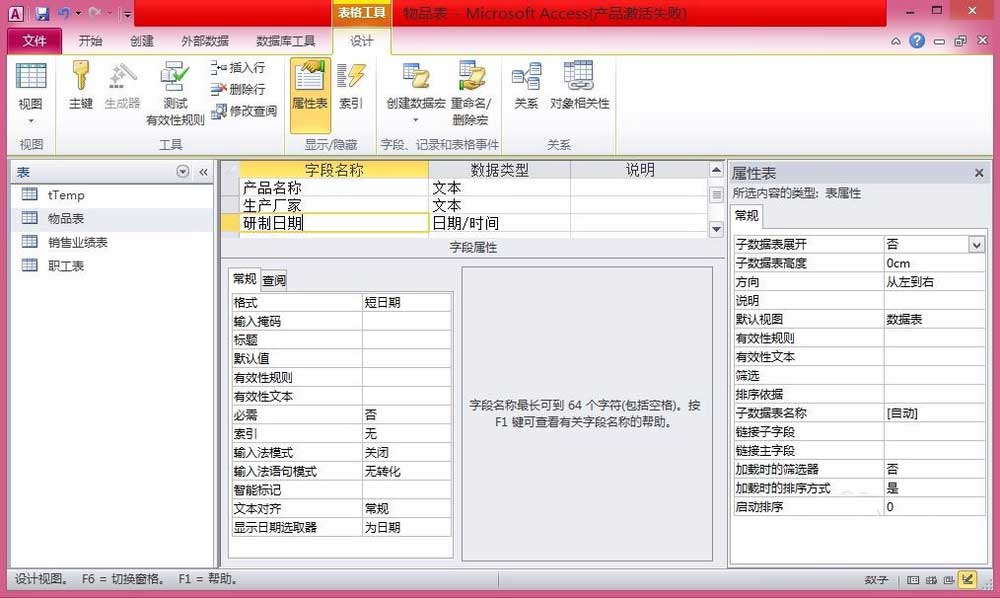Select the 设计 Design tab

click(362, 41)
